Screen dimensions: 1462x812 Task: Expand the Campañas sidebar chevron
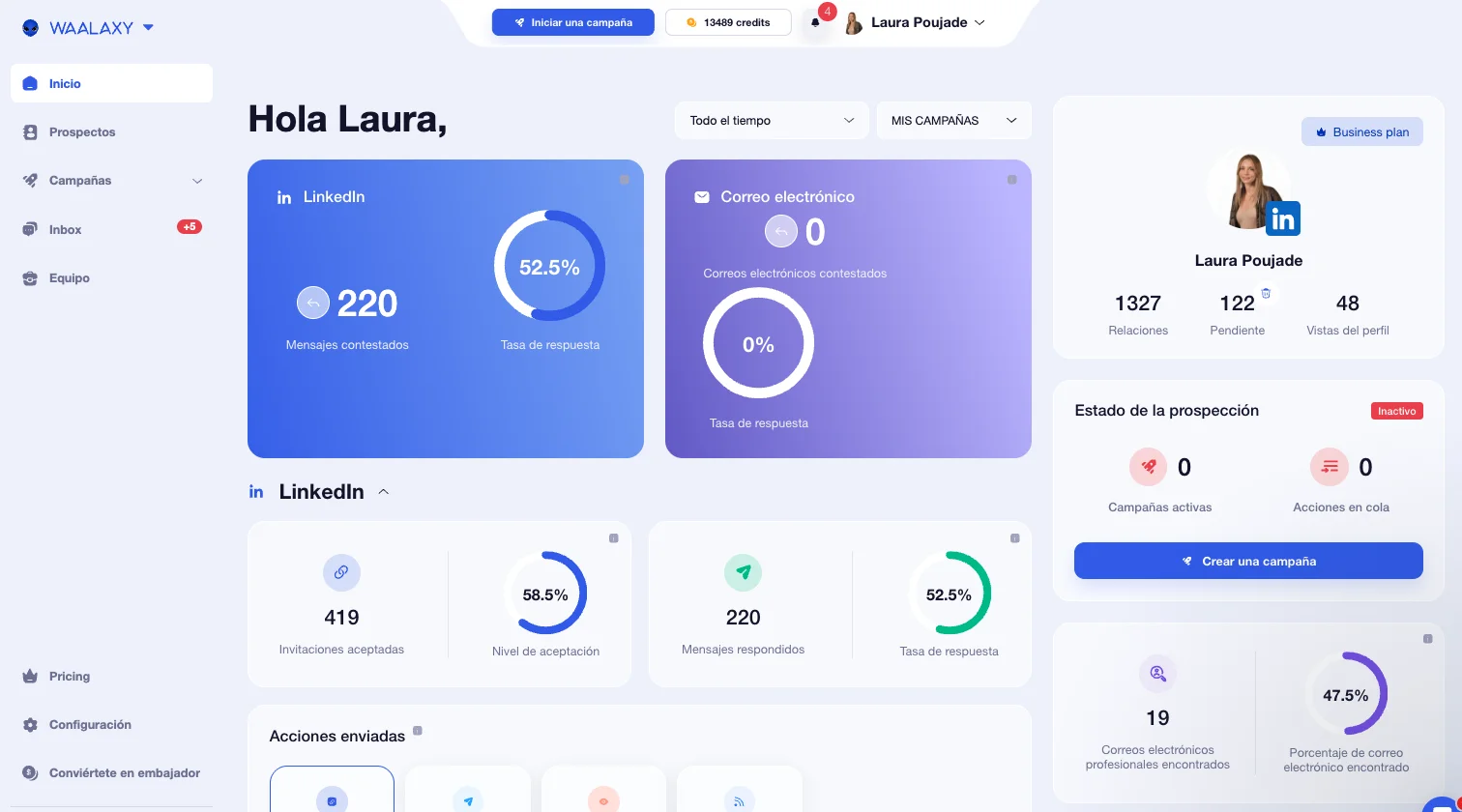(197, 181)
